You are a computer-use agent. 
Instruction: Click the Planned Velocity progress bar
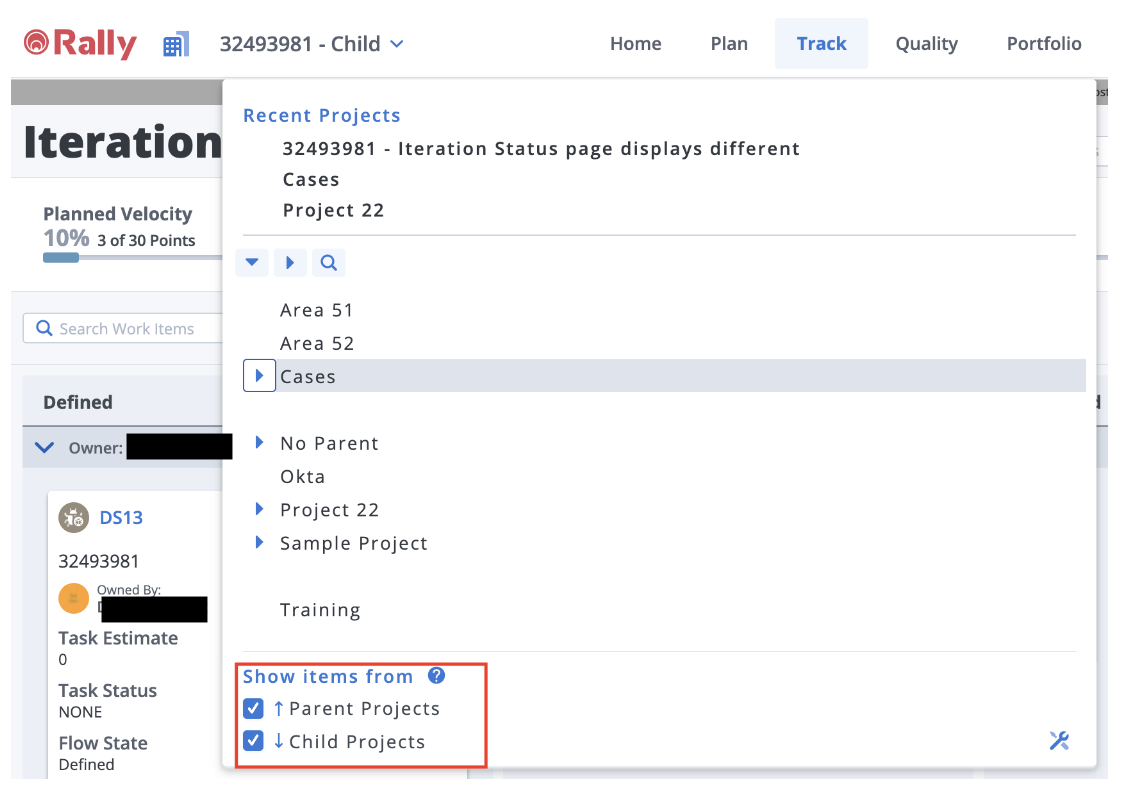coord(130,257)
